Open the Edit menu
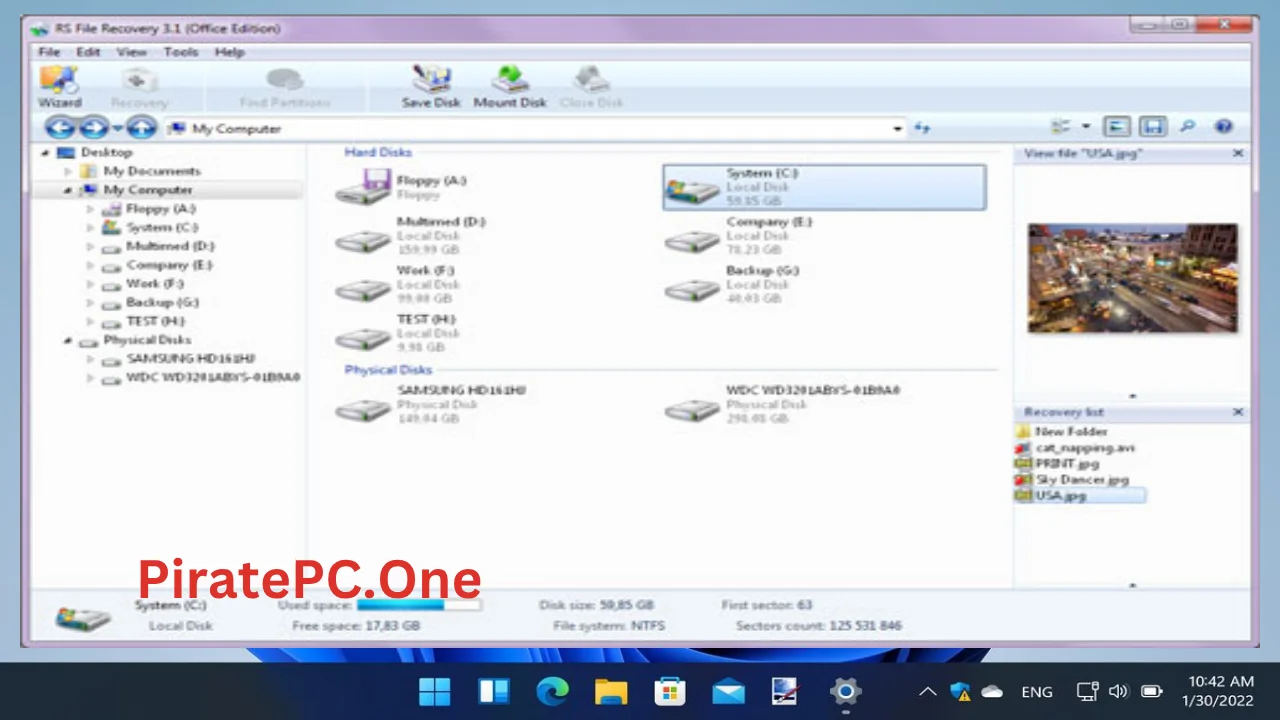The image size is (1280, 720). click(x=88, y=52)
